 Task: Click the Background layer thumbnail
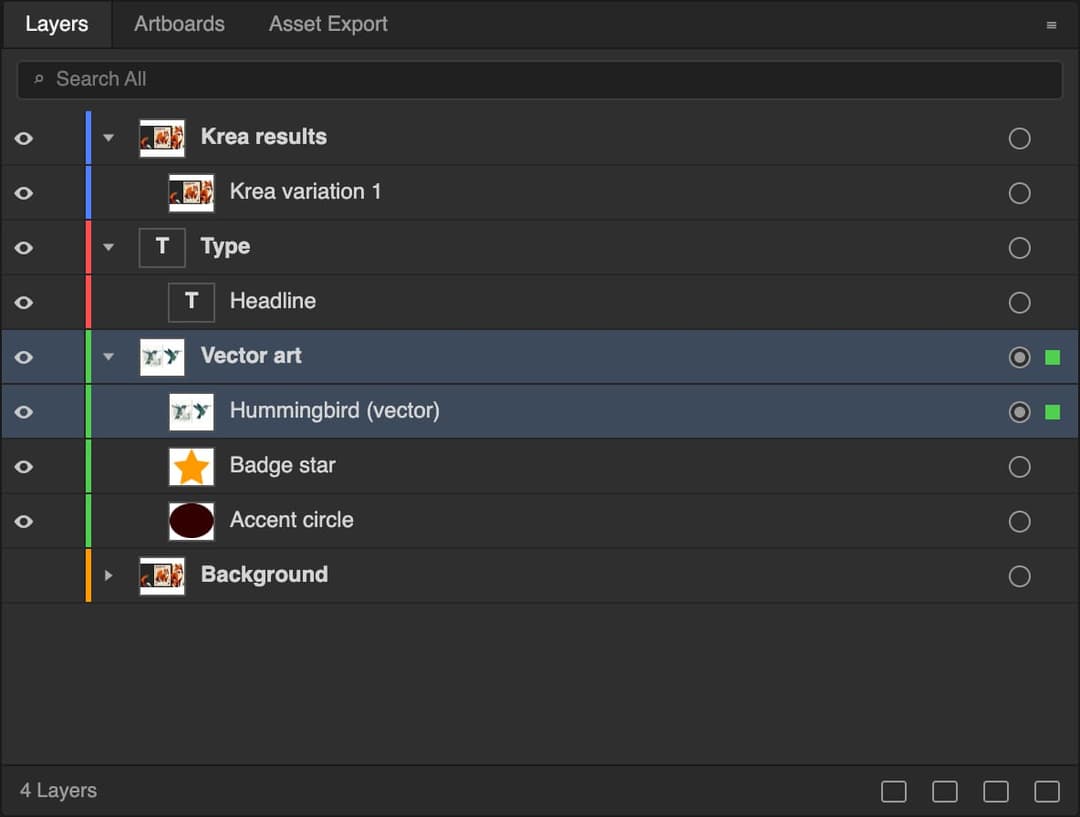coord(162,576)
